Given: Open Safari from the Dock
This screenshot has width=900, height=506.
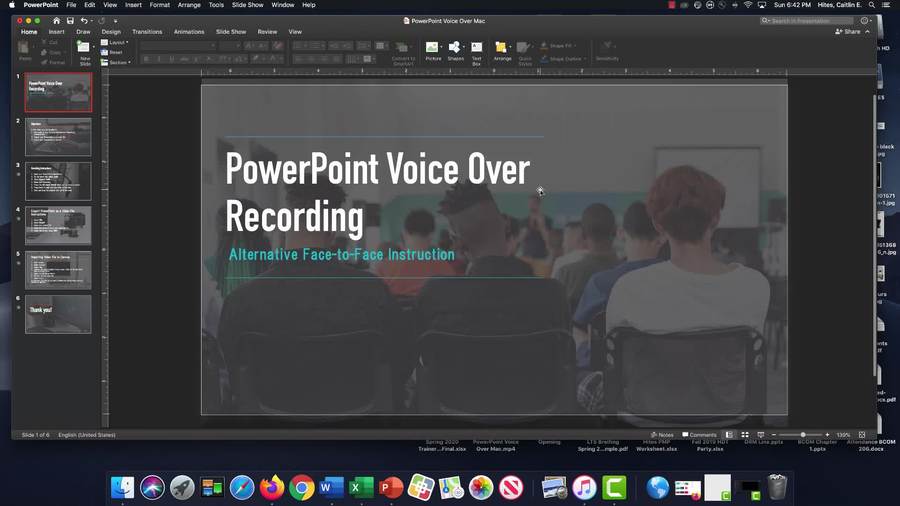Looking at the screenshot, I should [x=242, y=488].
